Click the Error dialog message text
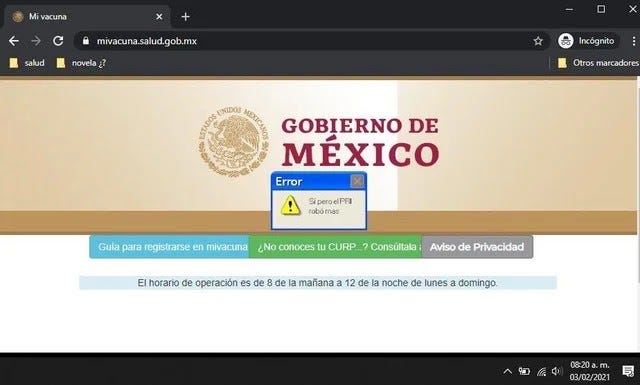 click(x=330, y=206)
